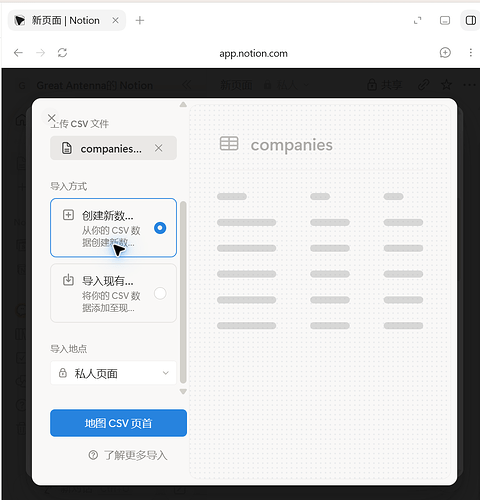480x500 pixels.
Task: Click the expand window icon in the tab bar
Action: (x=418, y=21)
